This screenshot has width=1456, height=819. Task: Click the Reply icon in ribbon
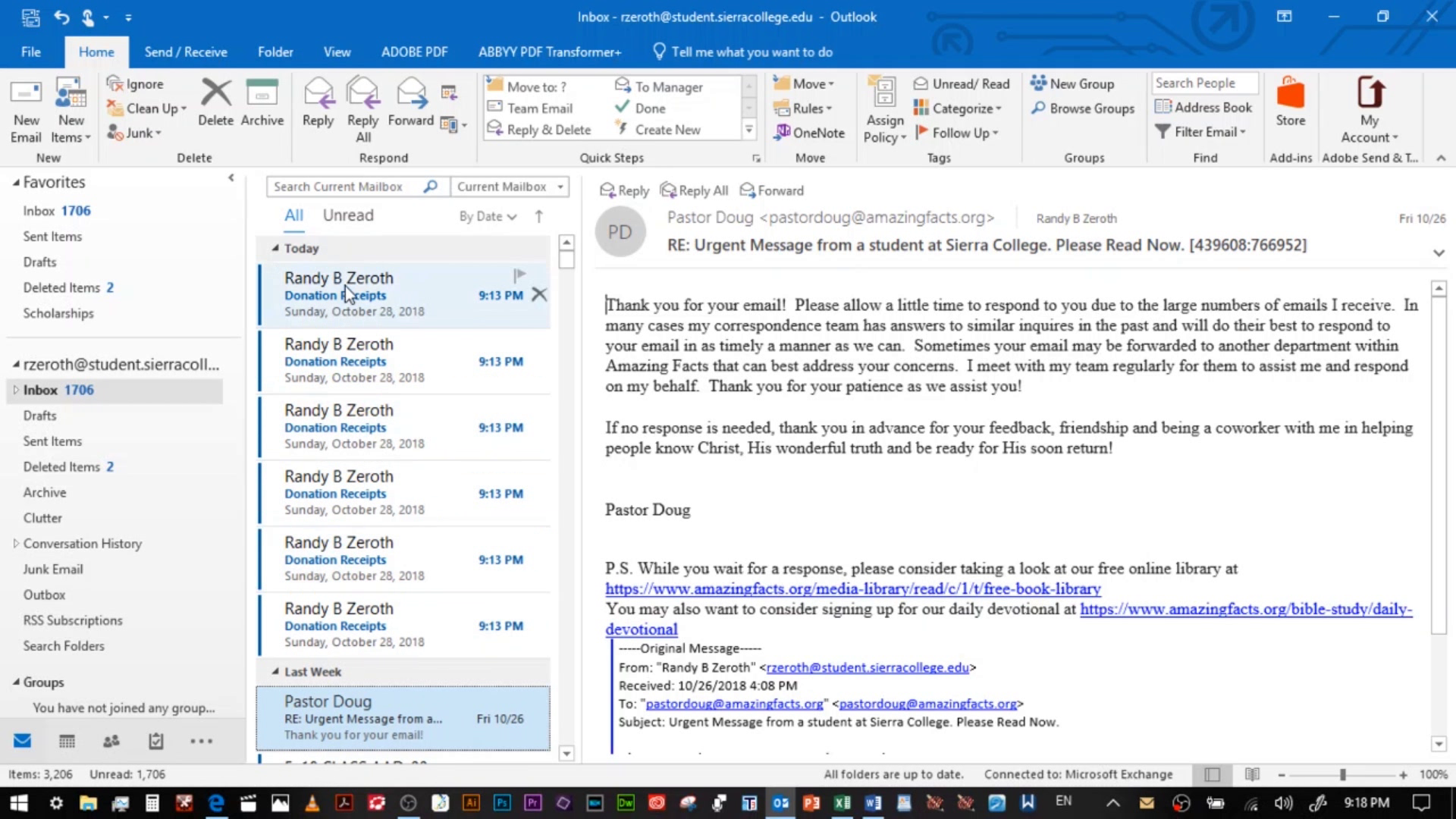318,93
